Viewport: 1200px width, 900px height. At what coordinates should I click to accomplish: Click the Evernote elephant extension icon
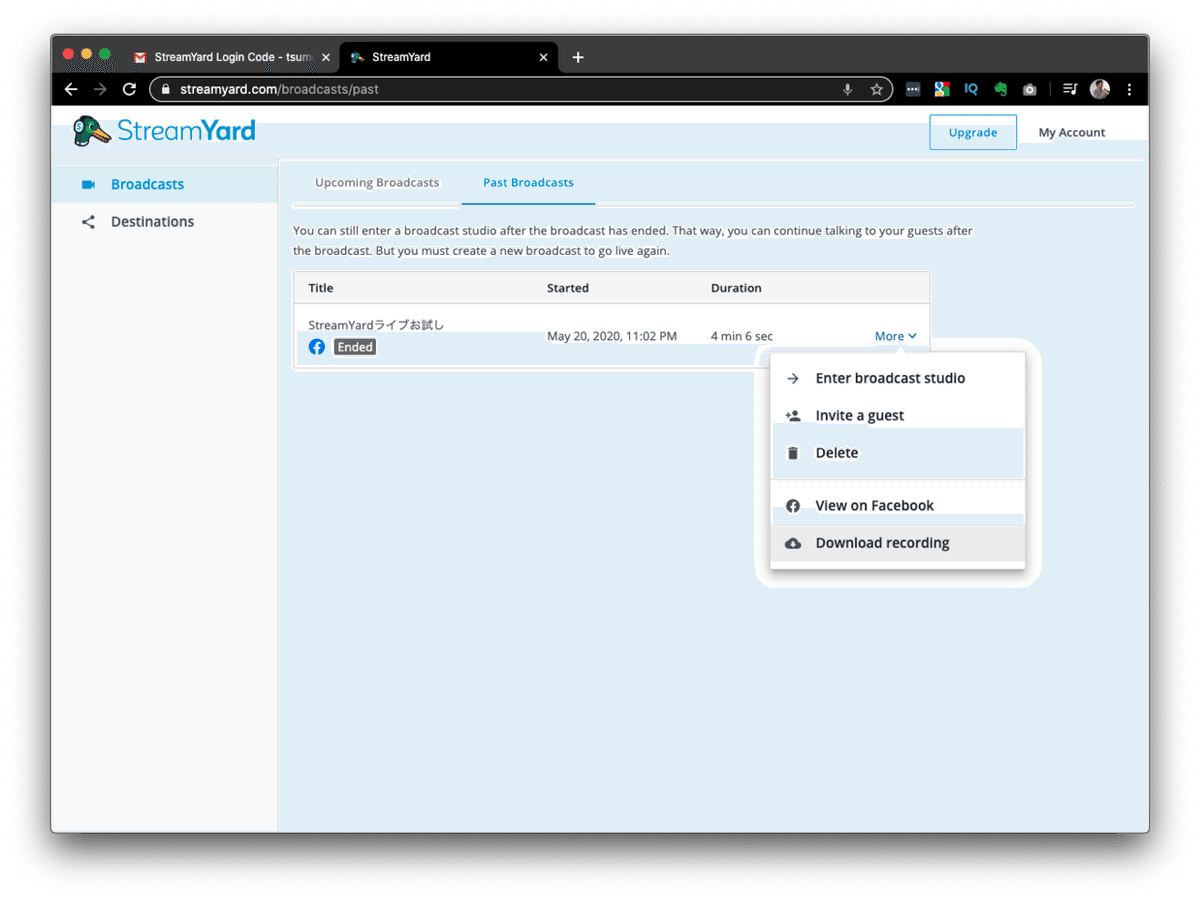point(1000,89)
